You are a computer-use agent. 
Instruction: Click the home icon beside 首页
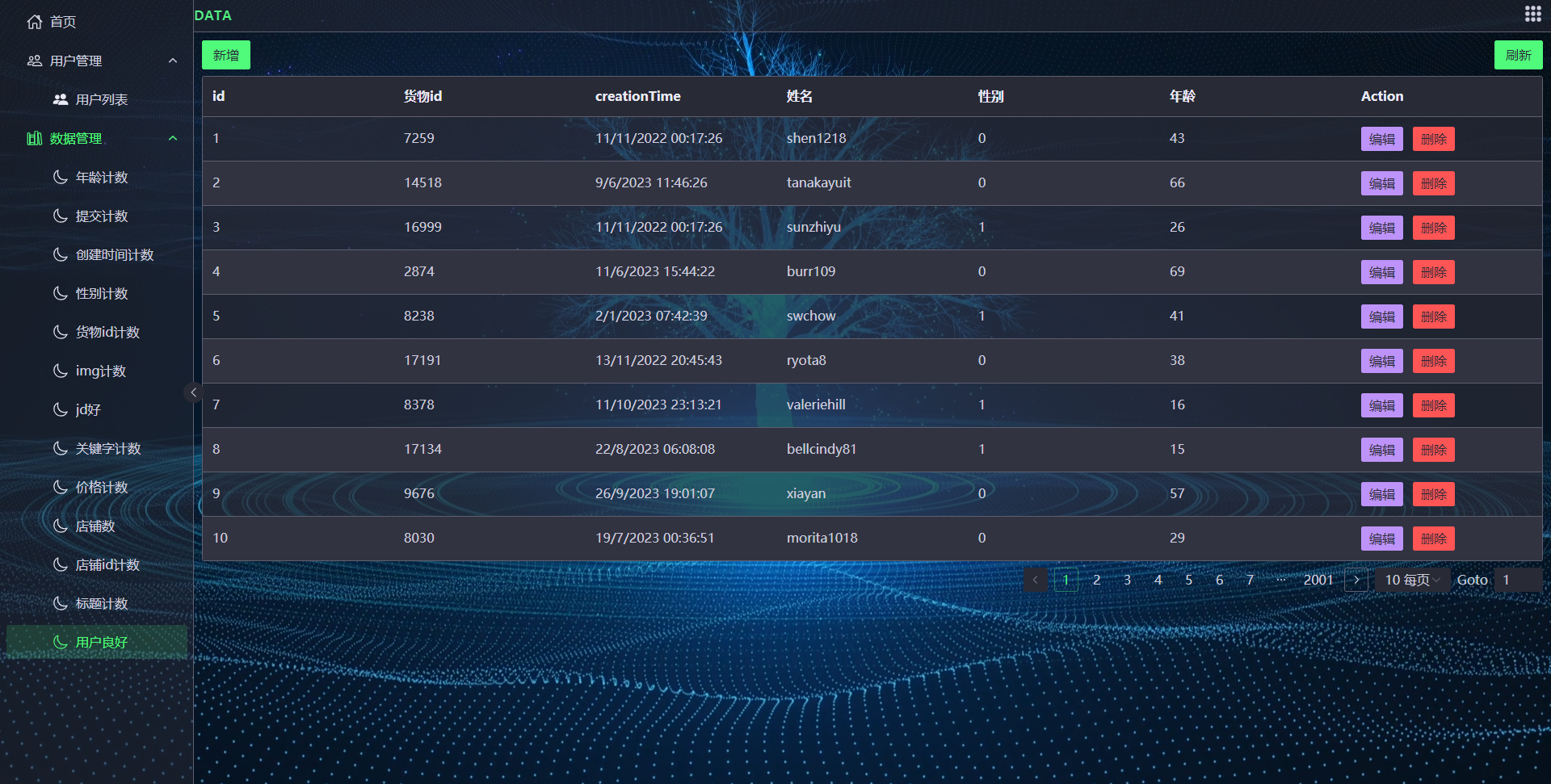pyautogui.click(x=35, y=22)
